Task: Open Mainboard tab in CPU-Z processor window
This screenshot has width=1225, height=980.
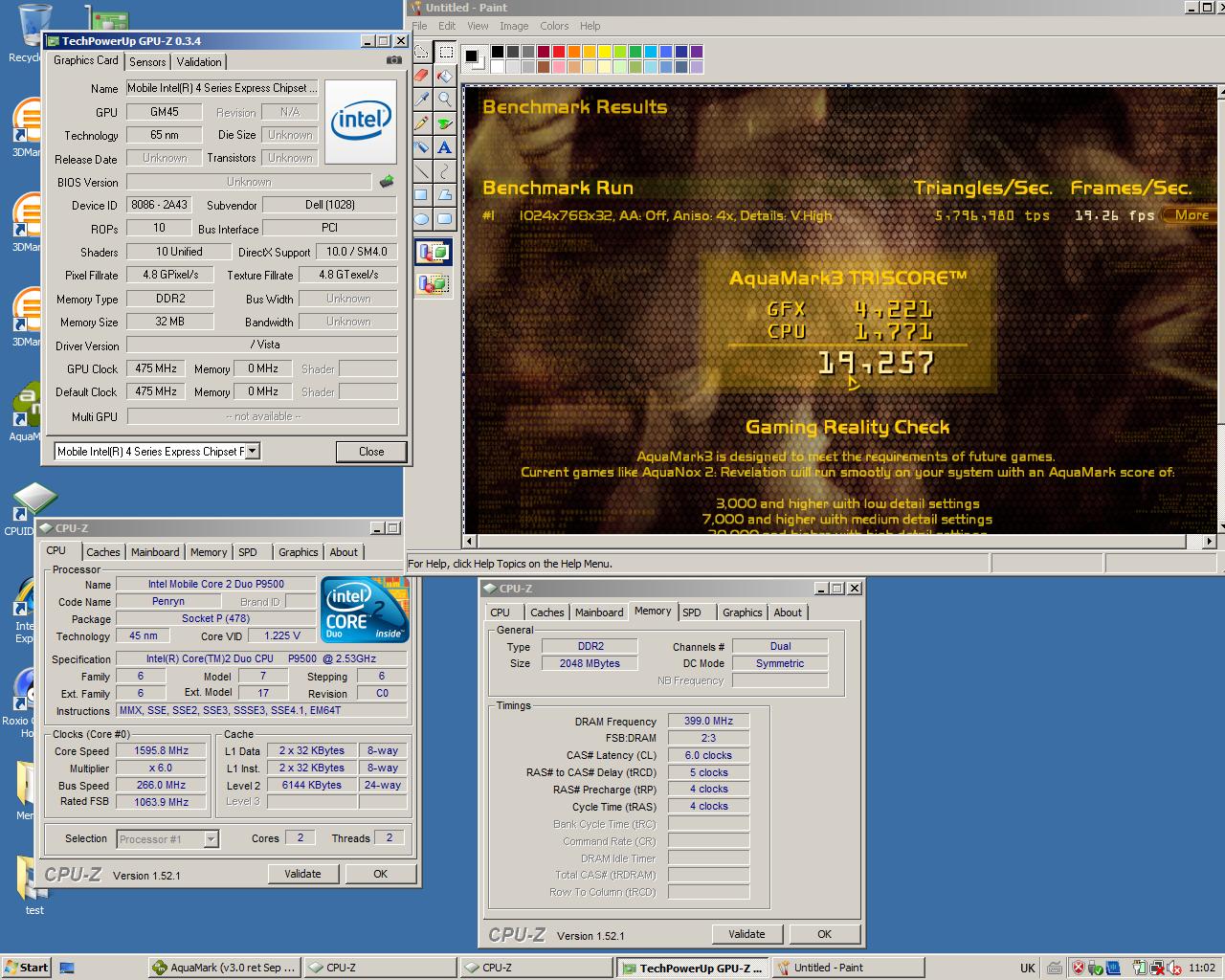Action: pos(155,552)
